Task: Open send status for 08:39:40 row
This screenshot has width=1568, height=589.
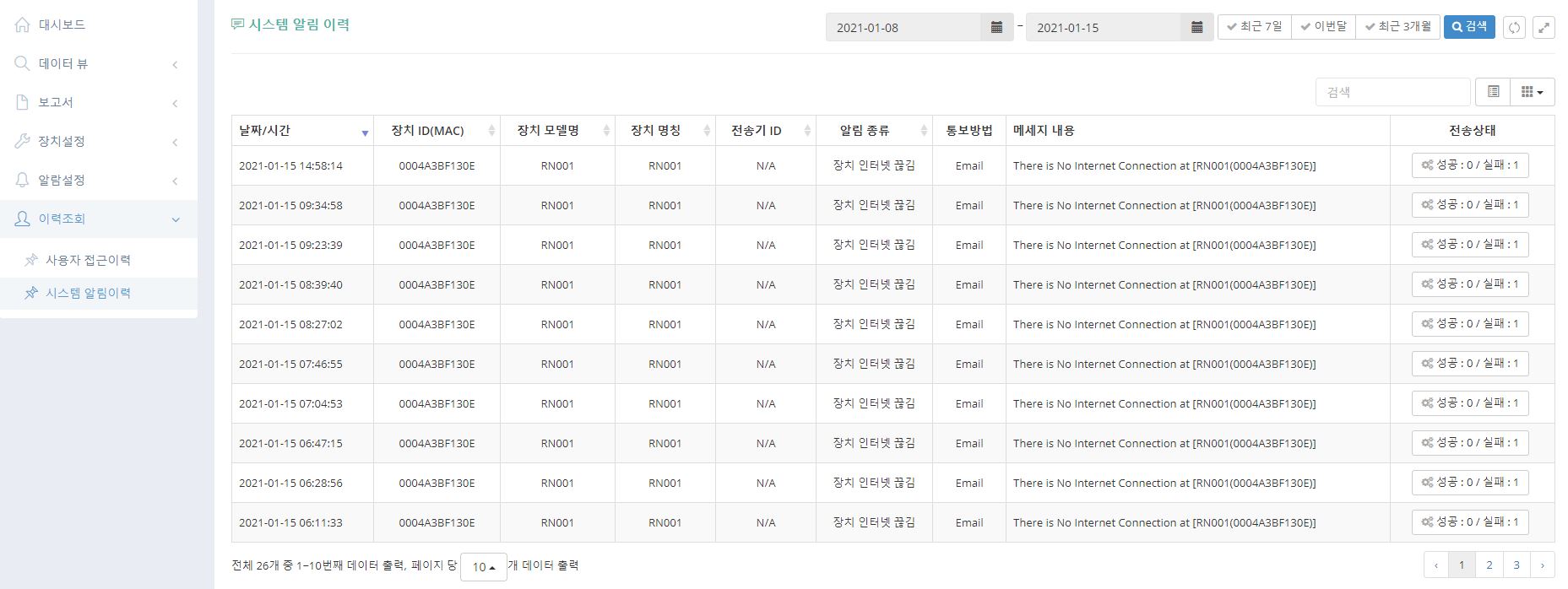Action: (1470, 284)
